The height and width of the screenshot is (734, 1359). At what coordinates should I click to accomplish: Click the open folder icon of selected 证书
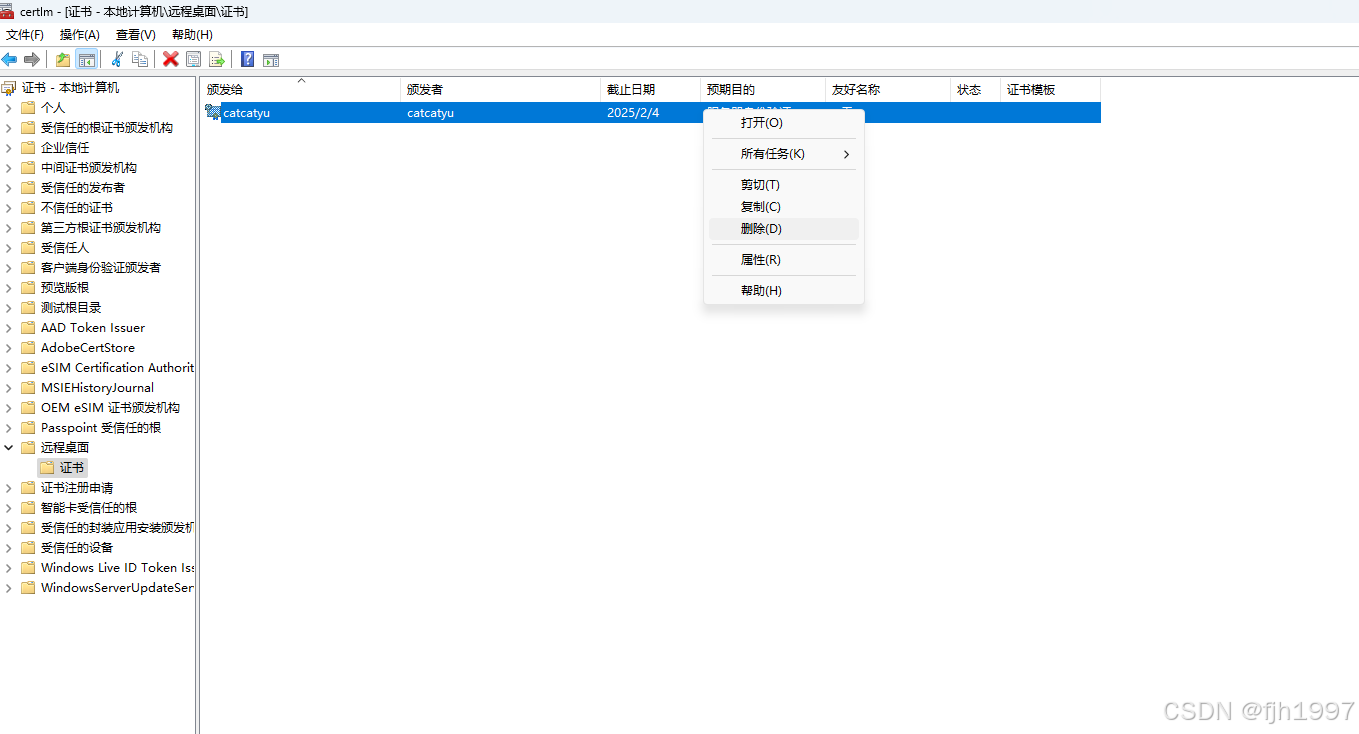point(47,467)
